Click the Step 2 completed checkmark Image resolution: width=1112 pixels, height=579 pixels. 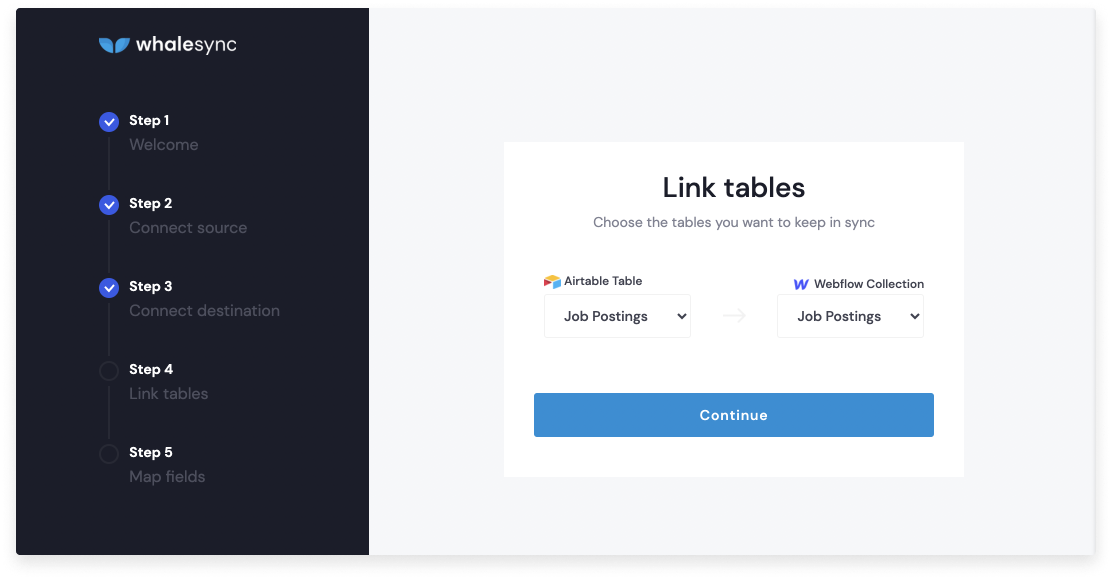pos(109,205)
